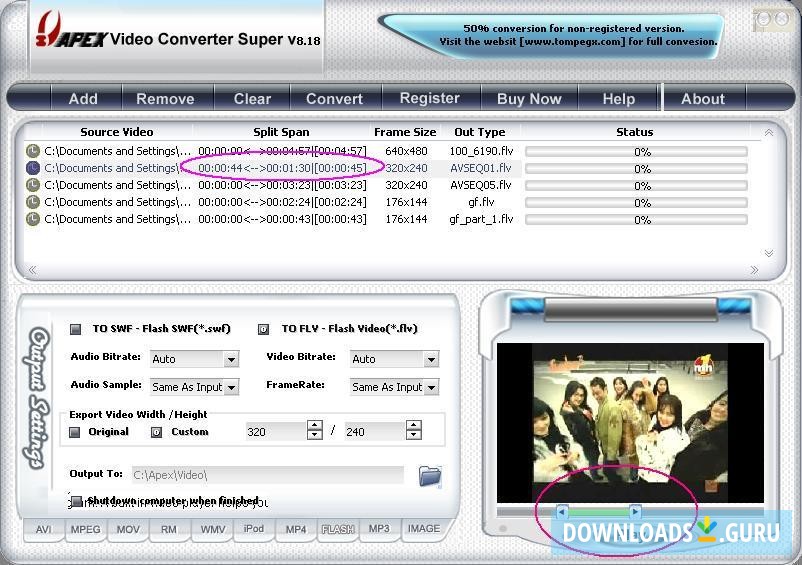Open the Video Bitrate dropdown

[431, 359]
